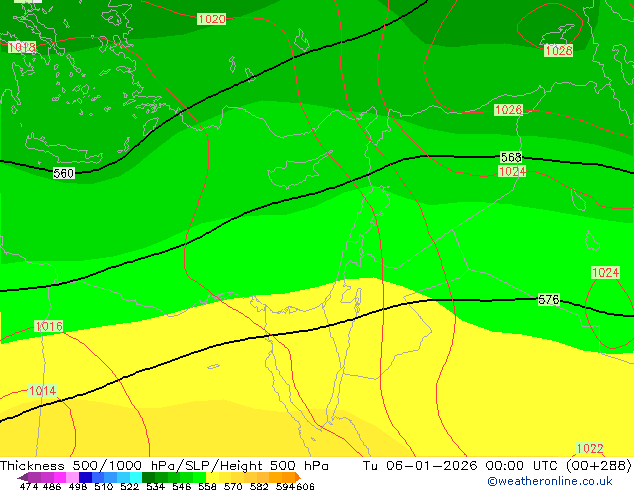Pick the cyan legend swatch left of 534
The width and height of the screenshot is (634, 490).
click(136, 477)
